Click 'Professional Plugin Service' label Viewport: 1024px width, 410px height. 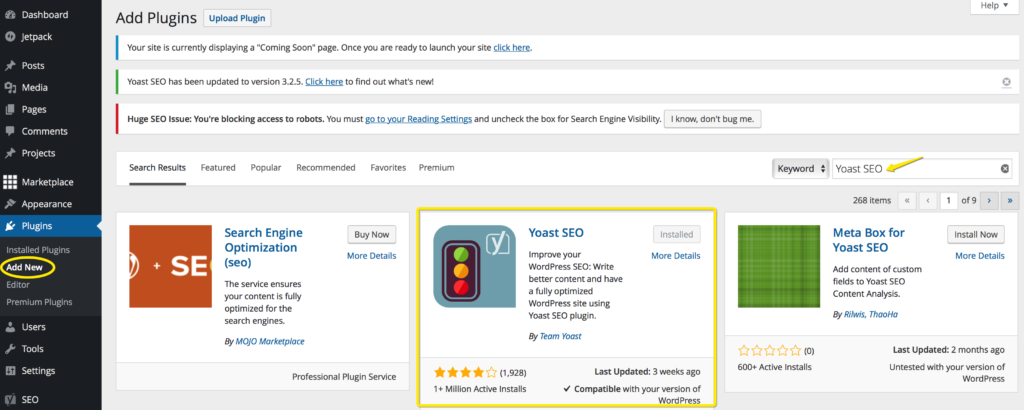click(344, 377)
